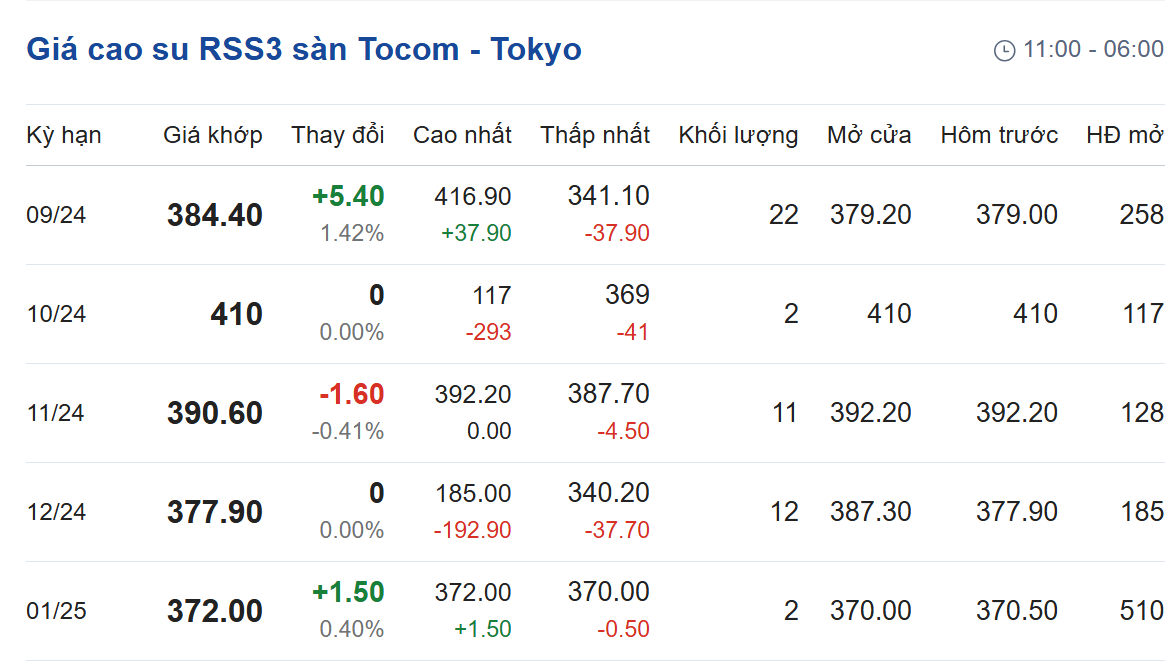Screen dimensions: 1176x661
Task: Click the matched price 384.40
Action: 214,215
